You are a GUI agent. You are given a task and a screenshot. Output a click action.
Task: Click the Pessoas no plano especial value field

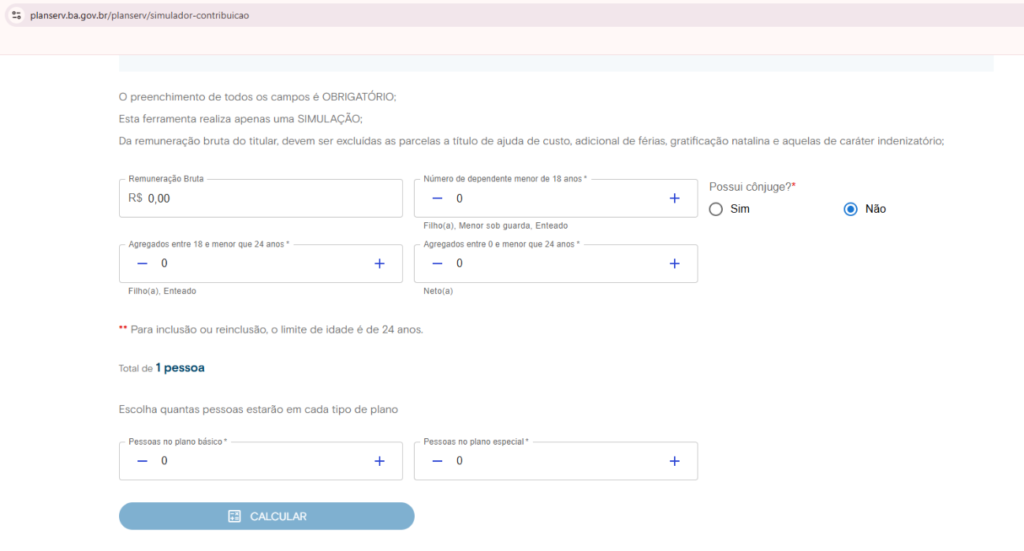coord(555,461)
